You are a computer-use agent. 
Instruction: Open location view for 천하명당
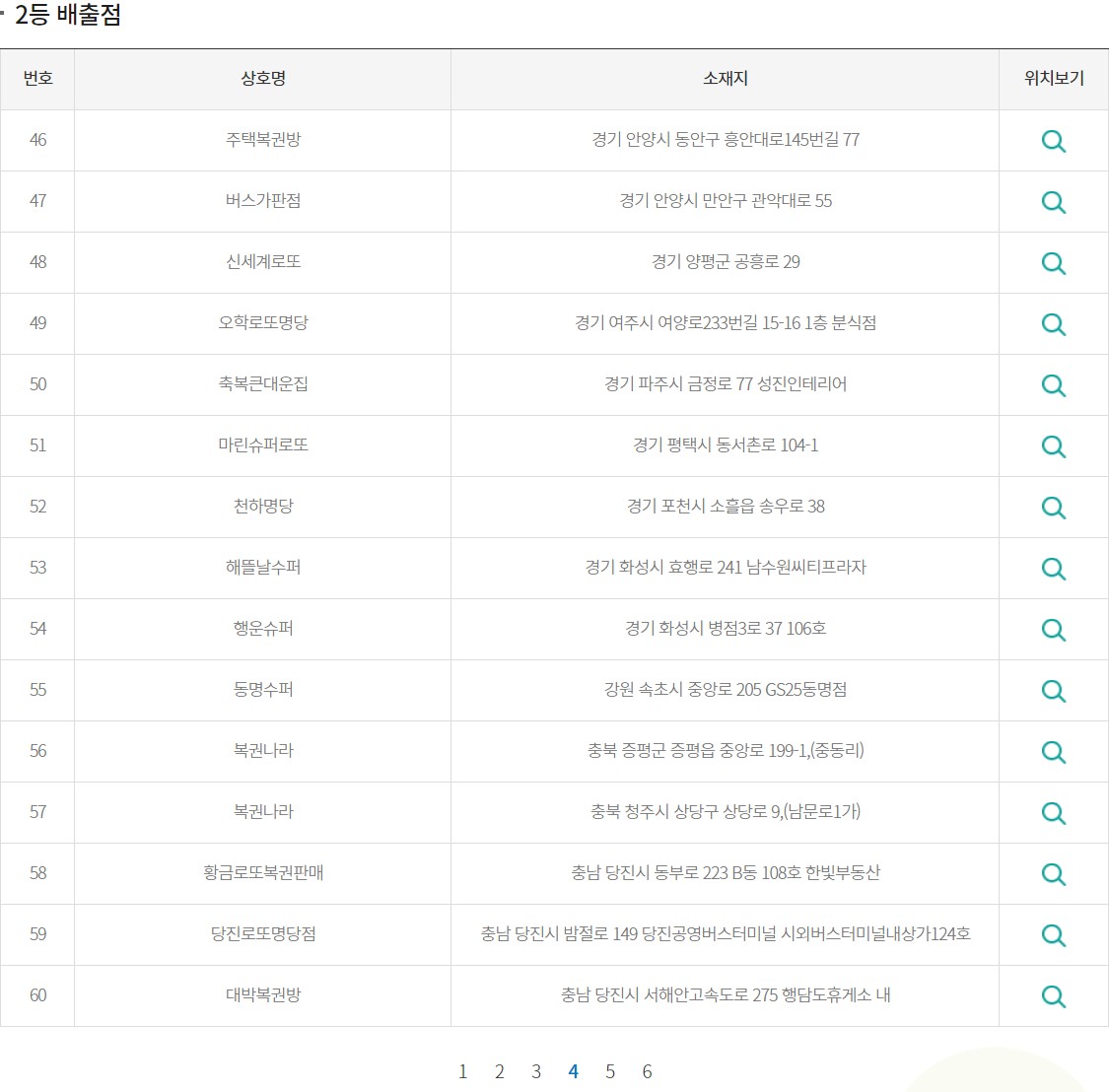pyautogui.click(x=1053, y=508)
